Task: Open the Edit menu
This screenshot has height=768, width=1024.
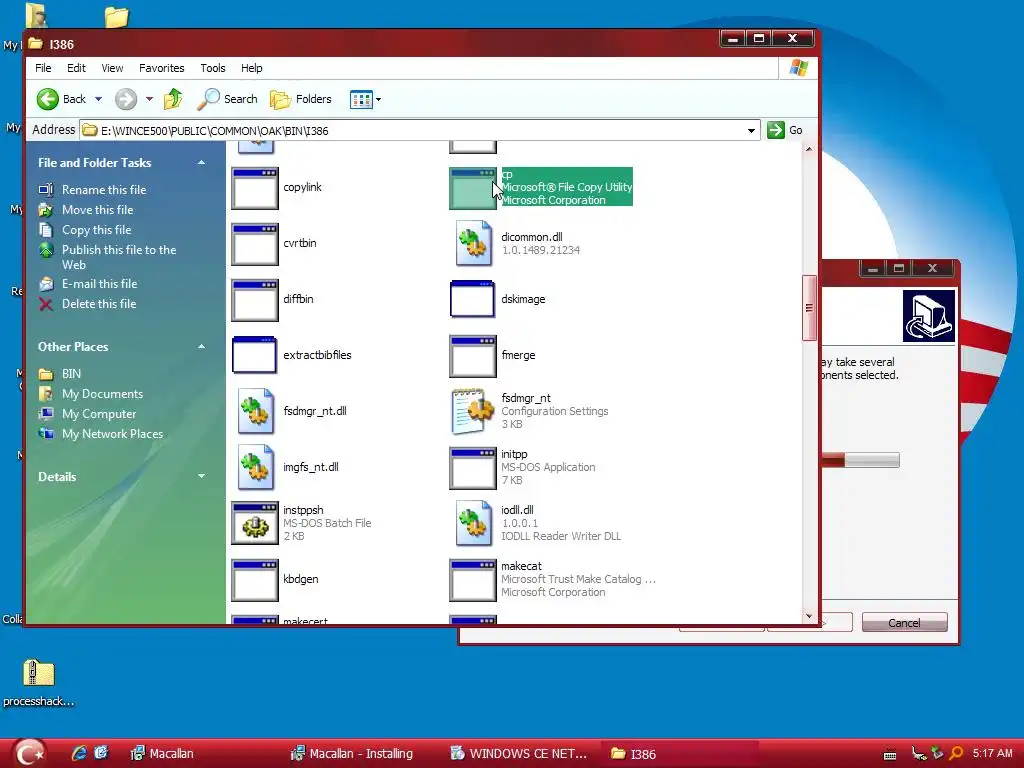Action: [76, 68]
